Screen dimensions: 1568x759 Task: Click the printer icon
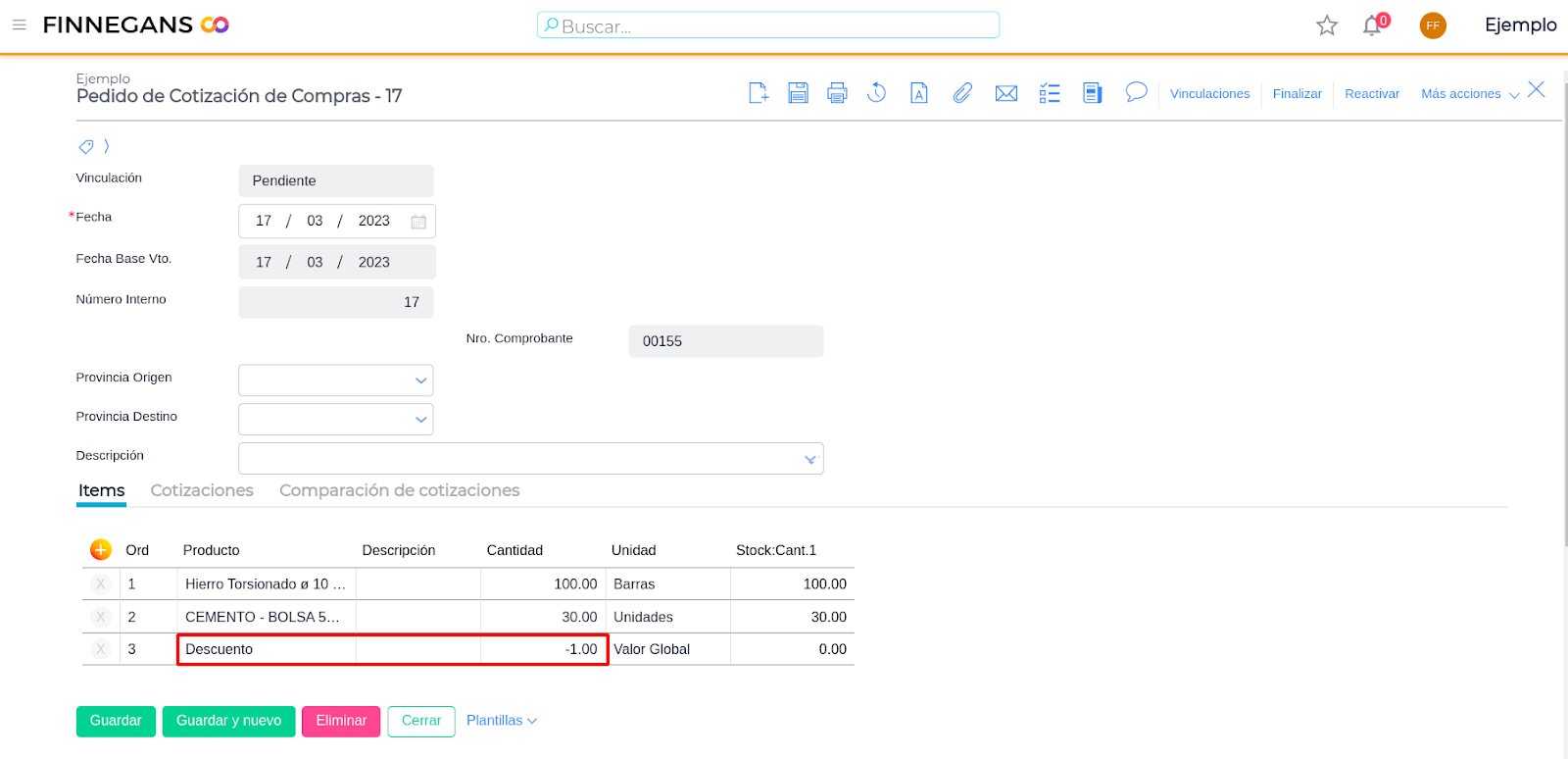pos(837,93)
